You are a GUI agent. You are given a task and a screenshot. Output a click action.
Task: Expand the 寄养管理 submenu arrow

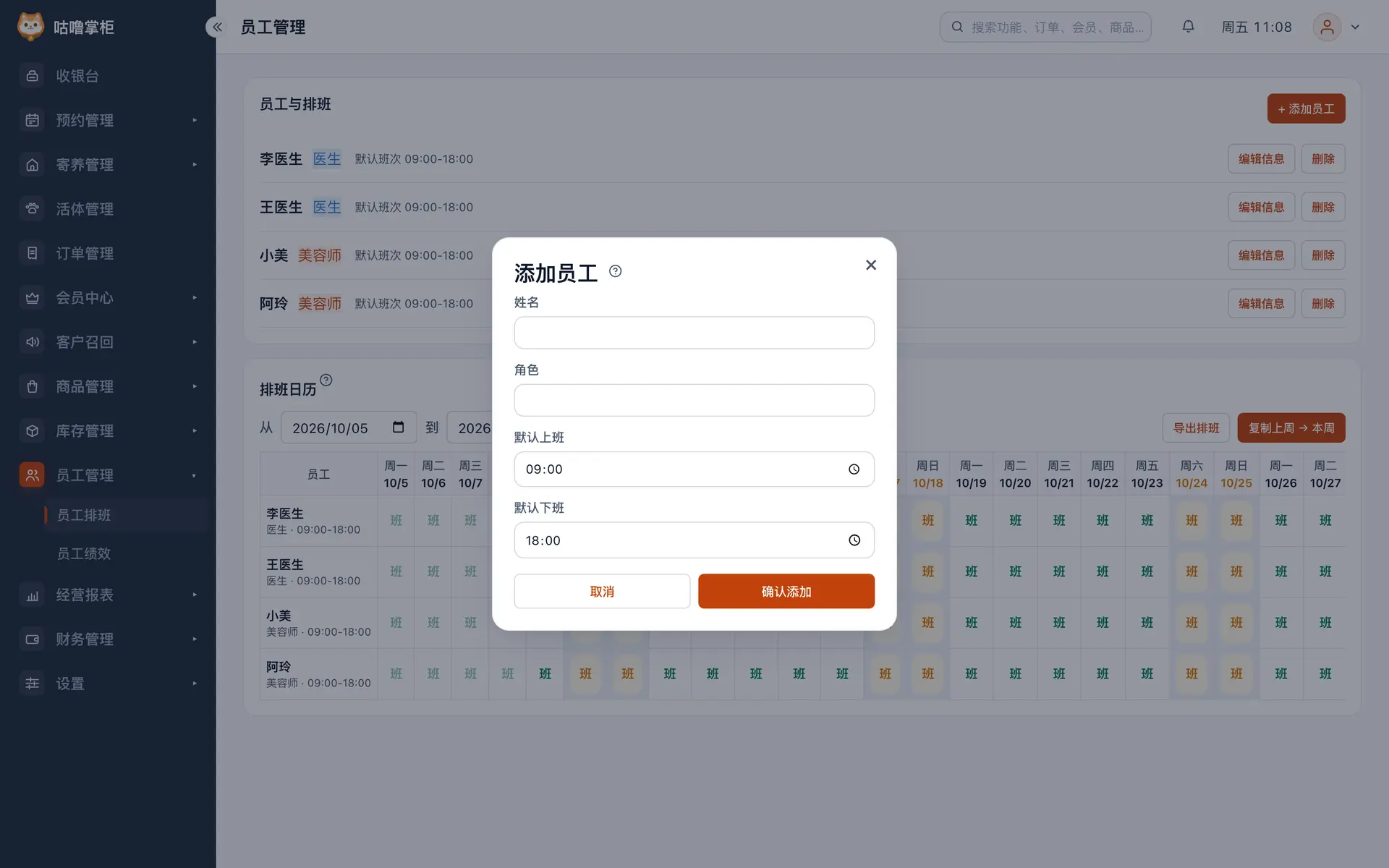tap(195, 165)
